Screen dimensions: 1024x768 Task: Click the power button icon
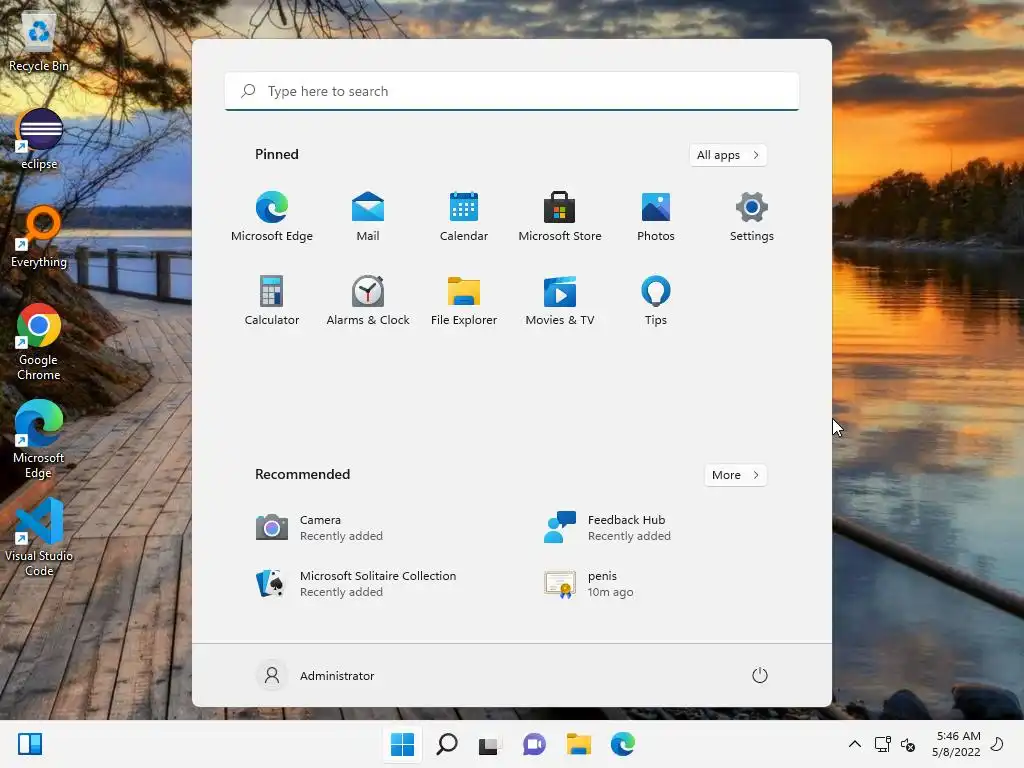pos(760,675)
